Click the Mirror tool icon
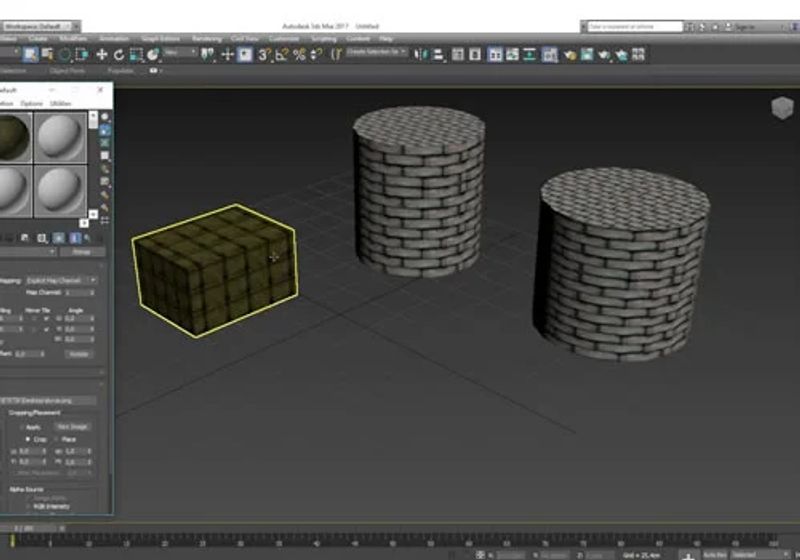The width and height of the screenshot is (800, 560). click(x=421, y=55)
